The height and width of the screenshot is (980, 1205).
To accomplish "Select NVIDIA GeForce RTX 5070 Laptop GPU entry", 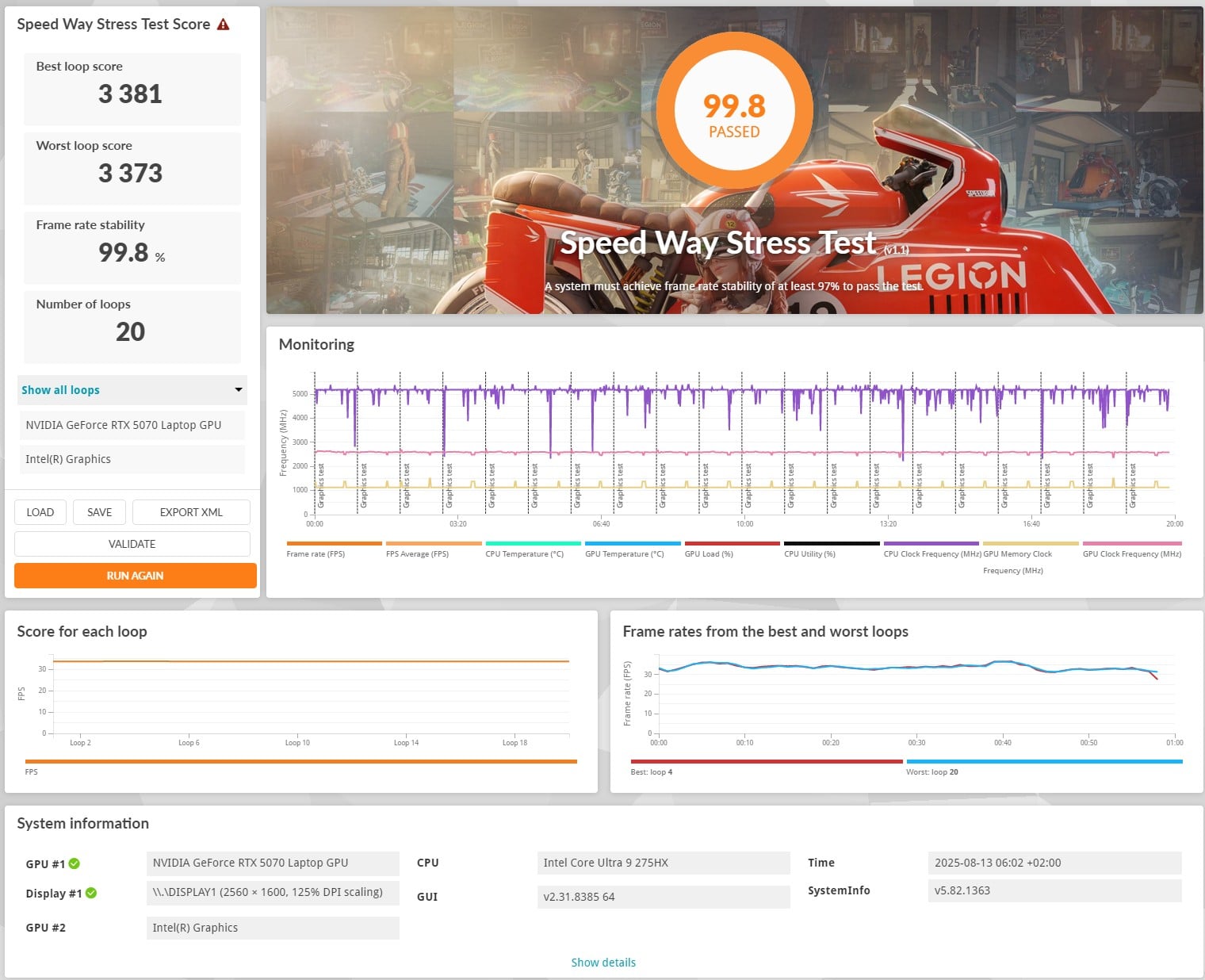I will (x=132, y=425).
